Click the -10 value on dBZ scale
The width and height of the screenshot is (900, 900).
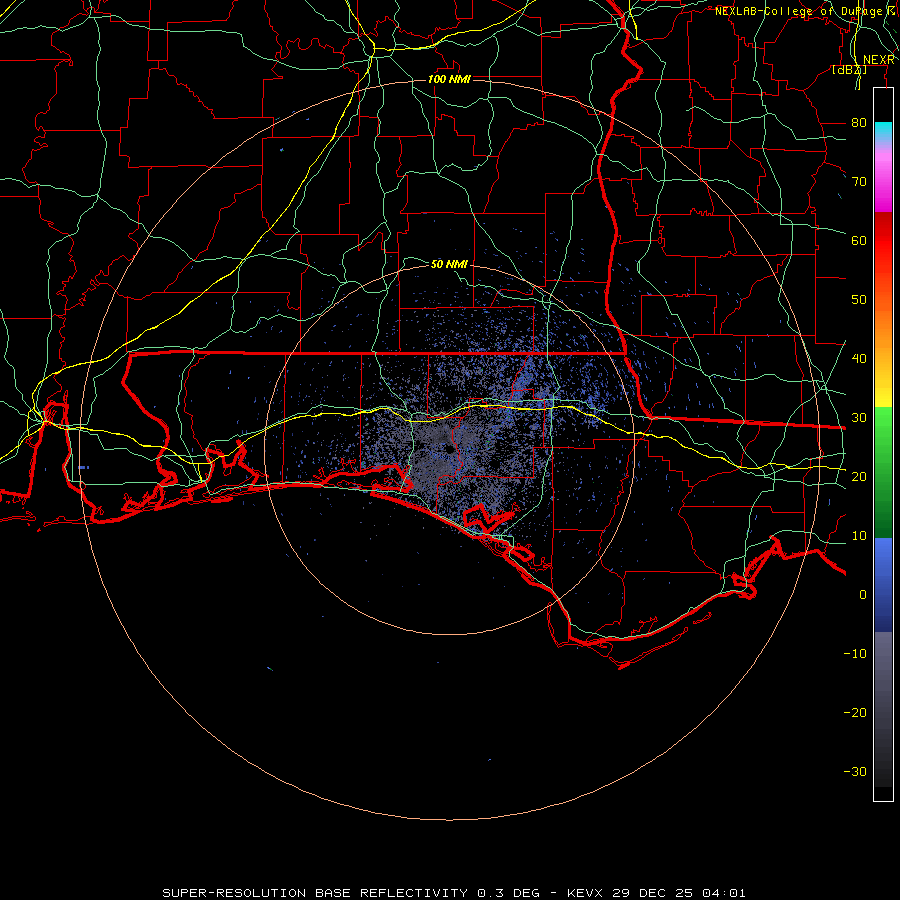[855, 653]
